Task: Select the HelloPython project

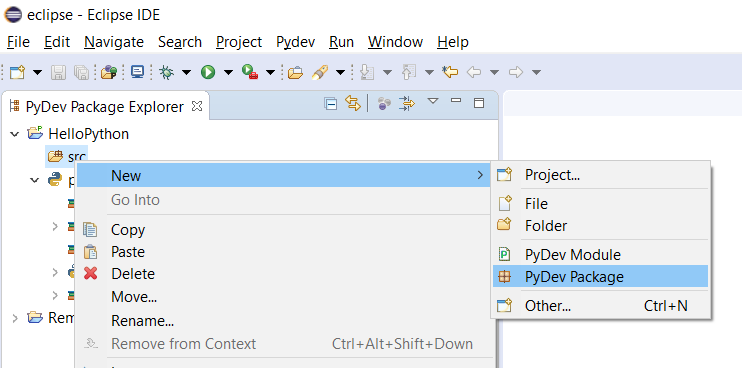Action: coord(88,134)
